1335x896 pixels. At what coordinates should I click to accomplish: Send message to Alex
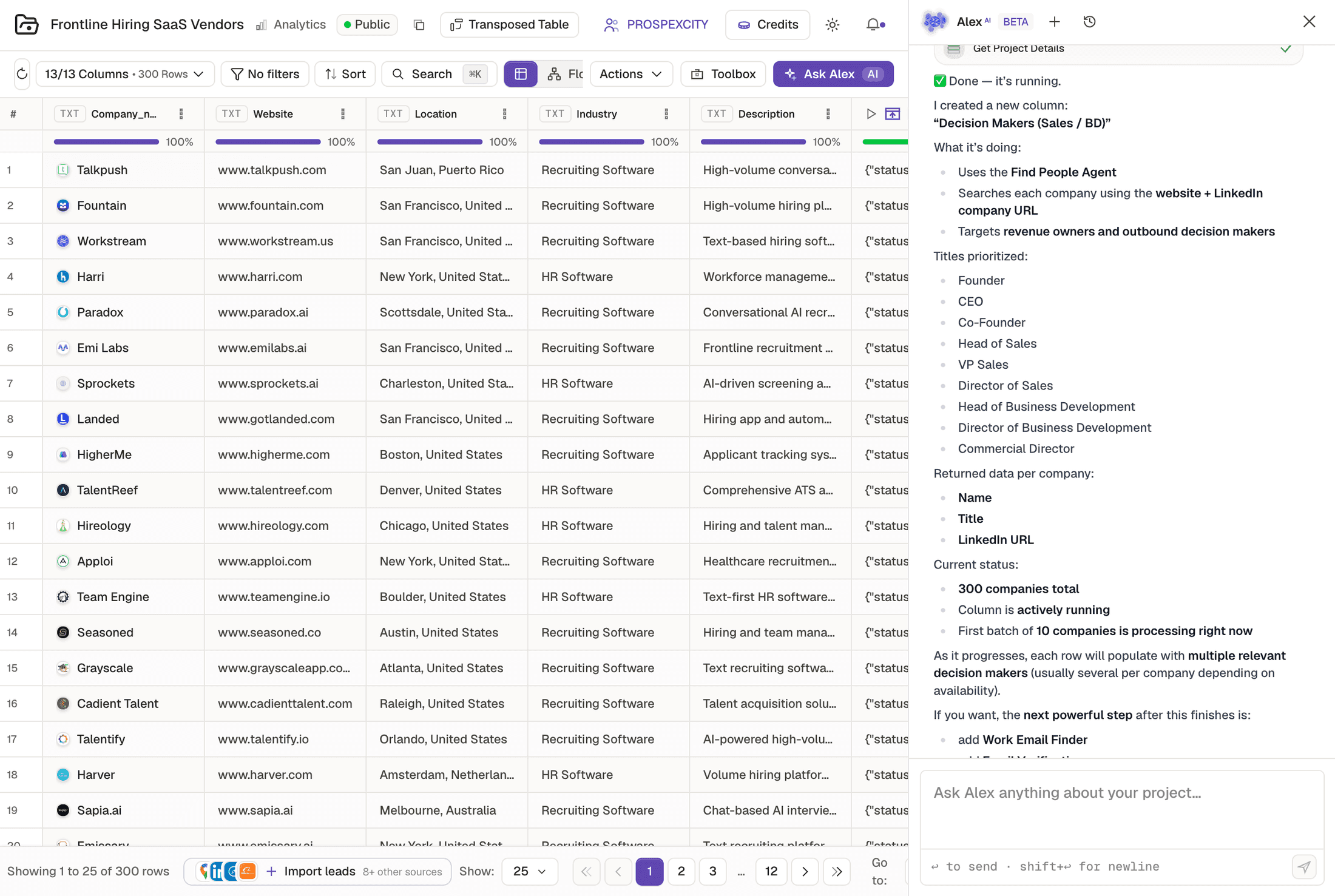tap(1304, 867)
